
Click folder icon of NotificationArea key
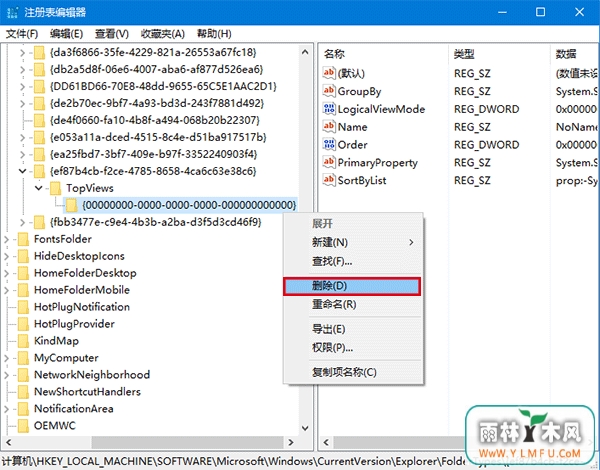(23, 409)
